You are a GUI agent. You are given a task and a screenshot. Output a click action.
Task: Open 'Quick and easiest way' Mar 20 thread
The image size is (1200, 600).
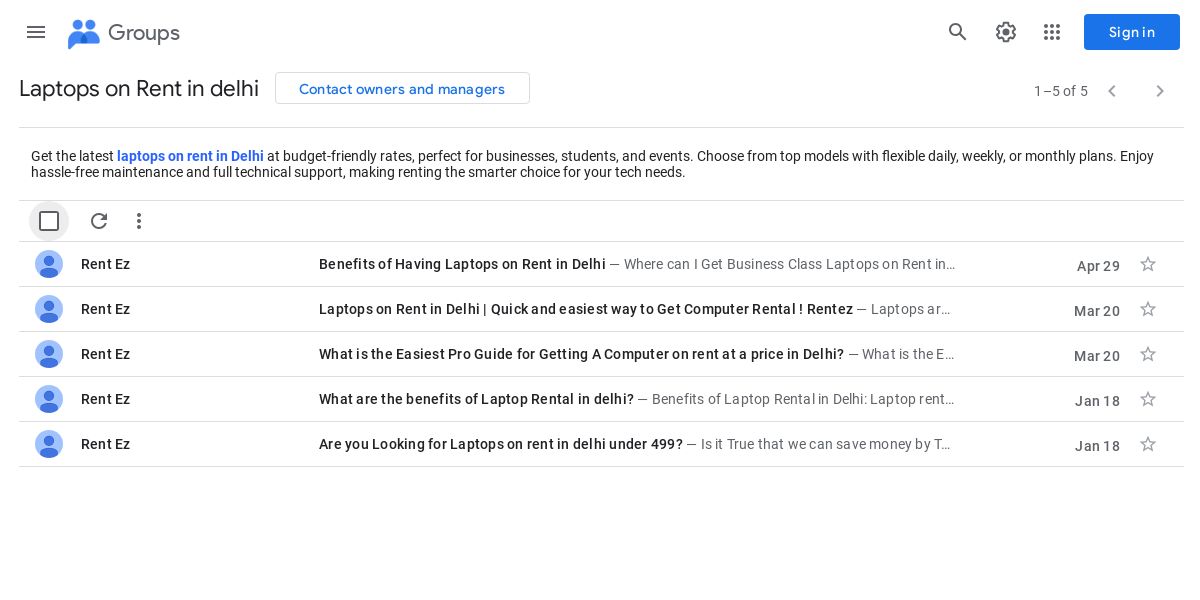click(585, 309)
